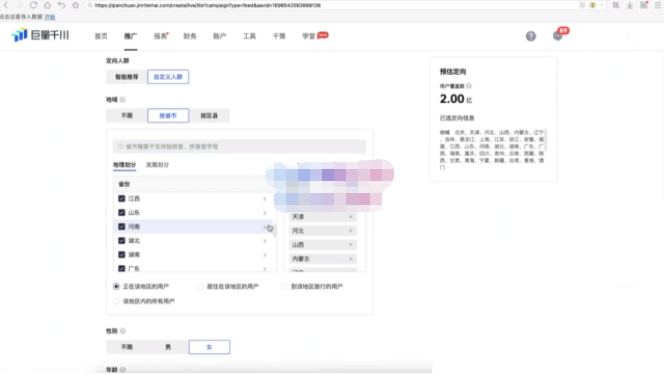
Task: Open the help question-mark icon
Action: tap(532, 36)
